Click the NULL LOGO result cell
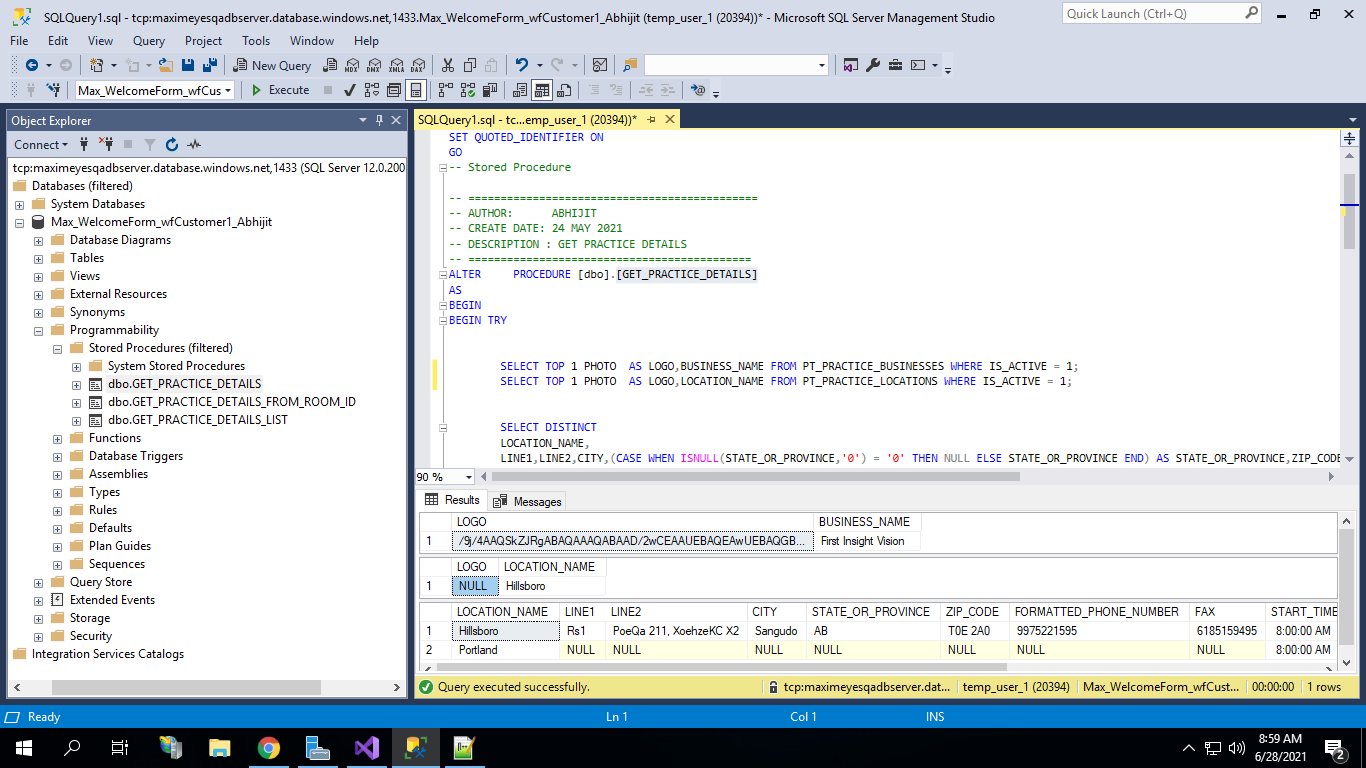1366x768 pixels. tap(473, 585)
